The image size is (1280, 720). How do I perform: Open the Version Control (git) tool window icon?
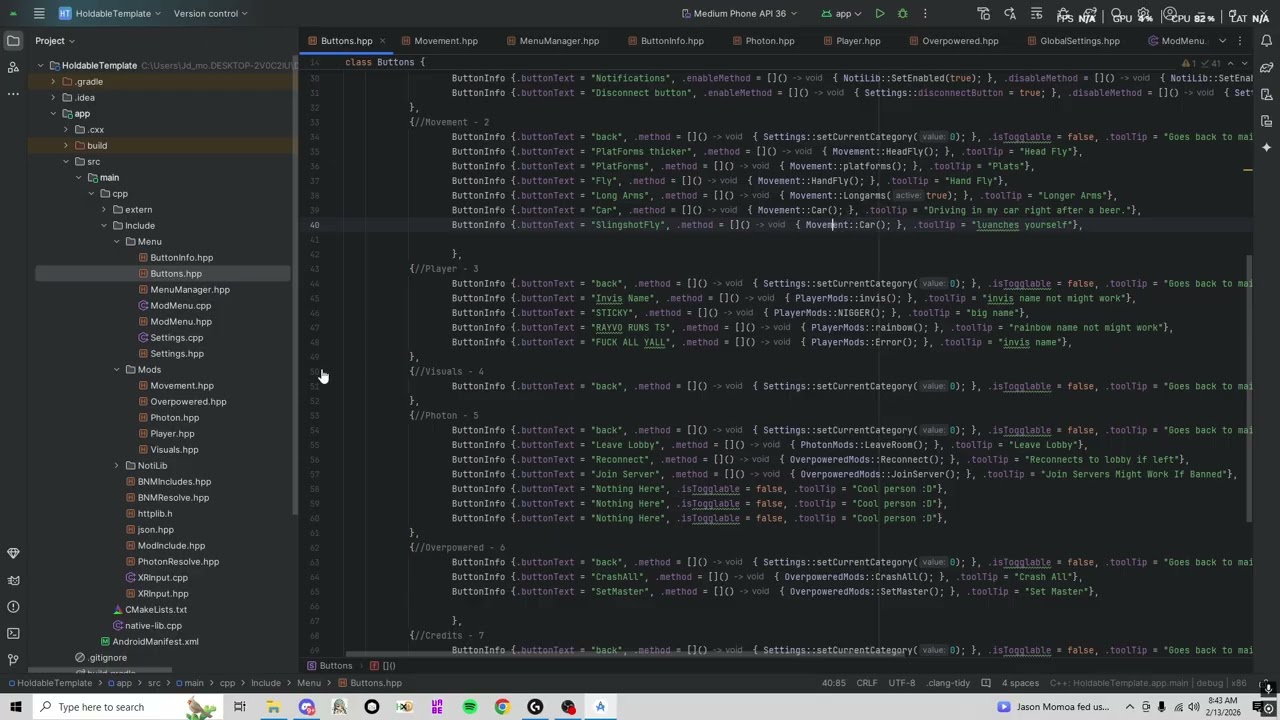(13, 660)
